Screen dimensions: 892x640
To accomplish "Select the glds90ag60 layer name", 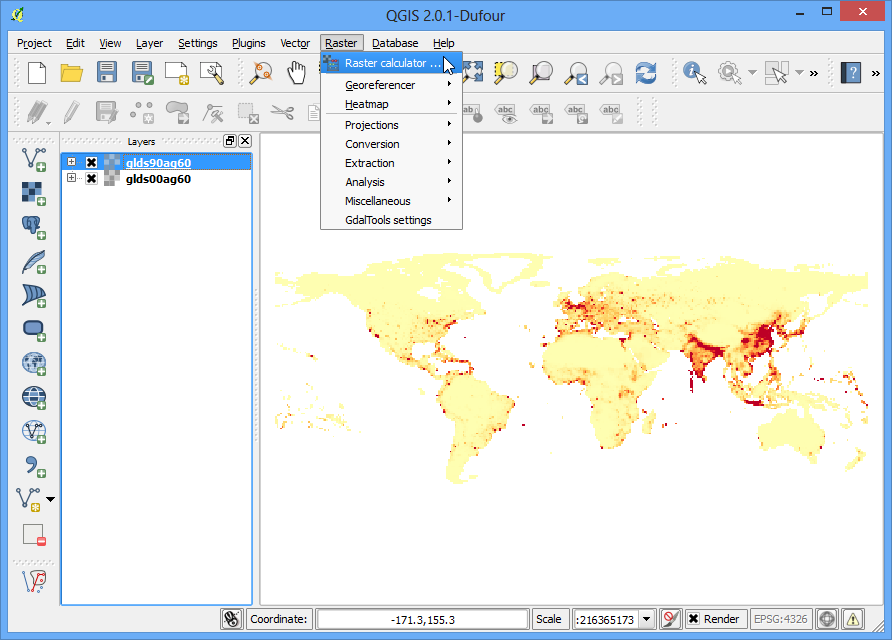I will [x=158, y=163].
